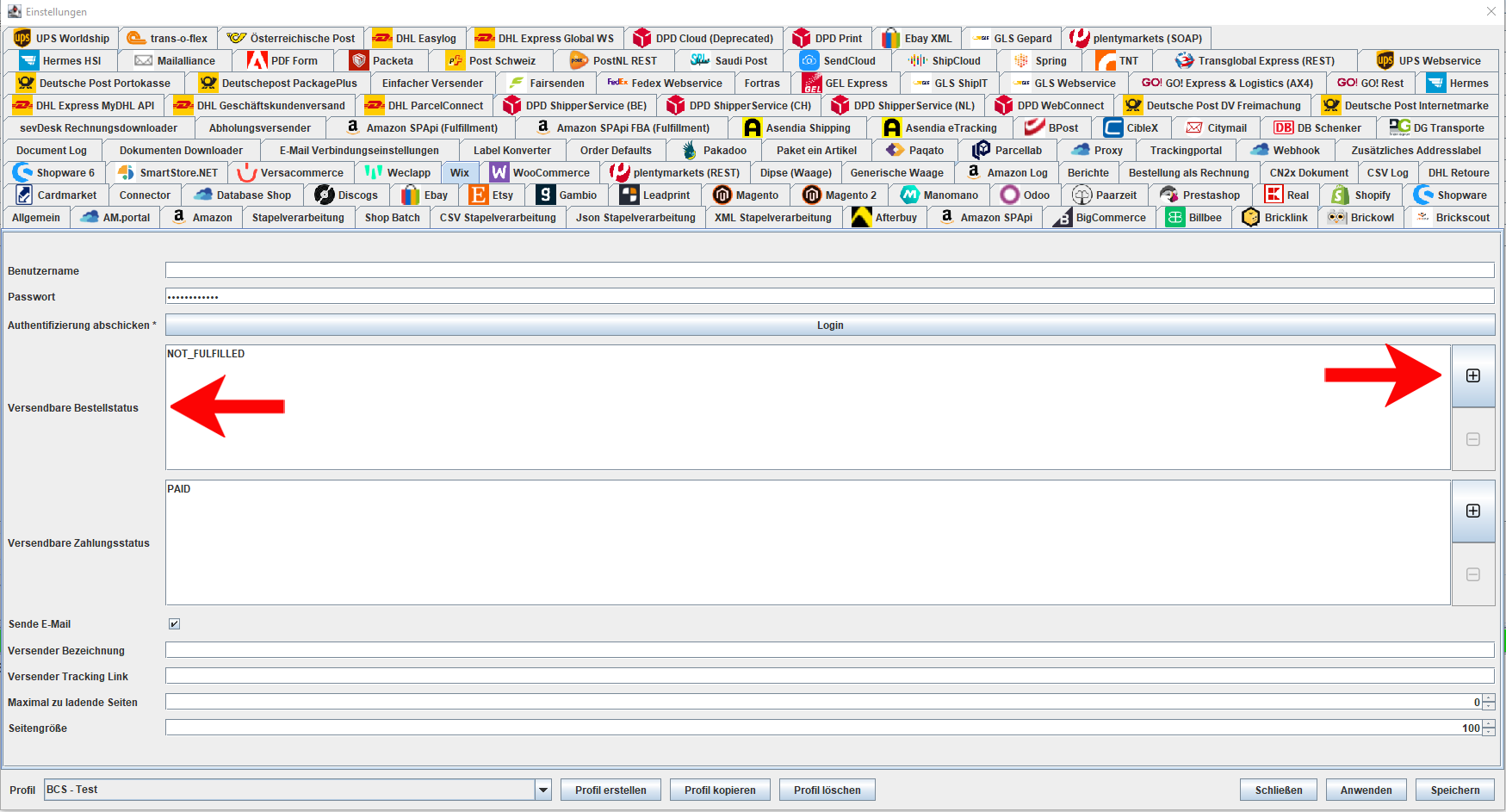Switch to the Ebay XML tab
The width and height of the screenshot is (1506, 812).
point(917,38)
